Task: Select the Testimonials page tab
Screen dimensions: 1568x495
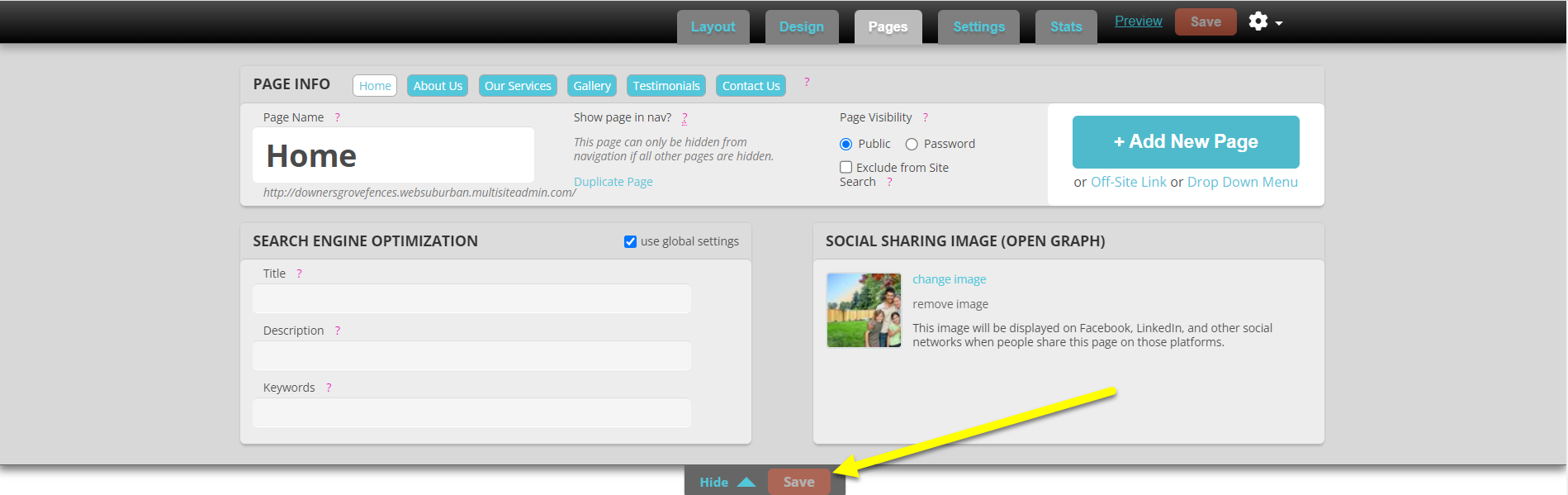Action: 666,86
